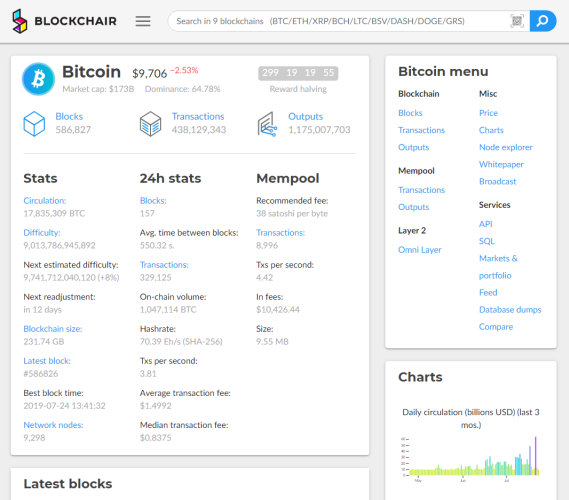Open Charts in Misc menu
The height and width of the screenshot is (500, 569).
click(x=491, y=130)
